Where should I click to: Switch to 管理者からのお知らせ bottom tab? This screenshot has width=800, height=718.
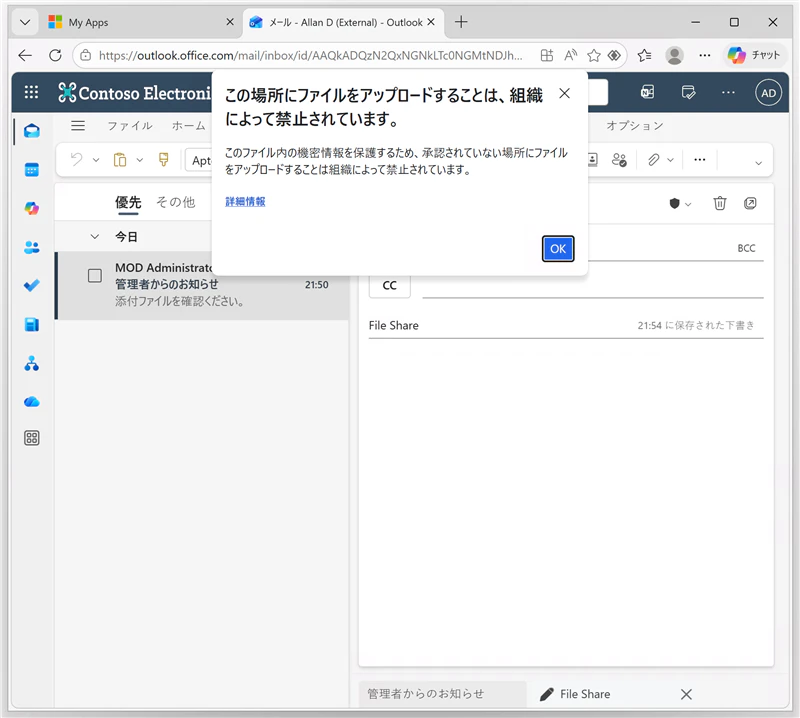click(442, 694)
